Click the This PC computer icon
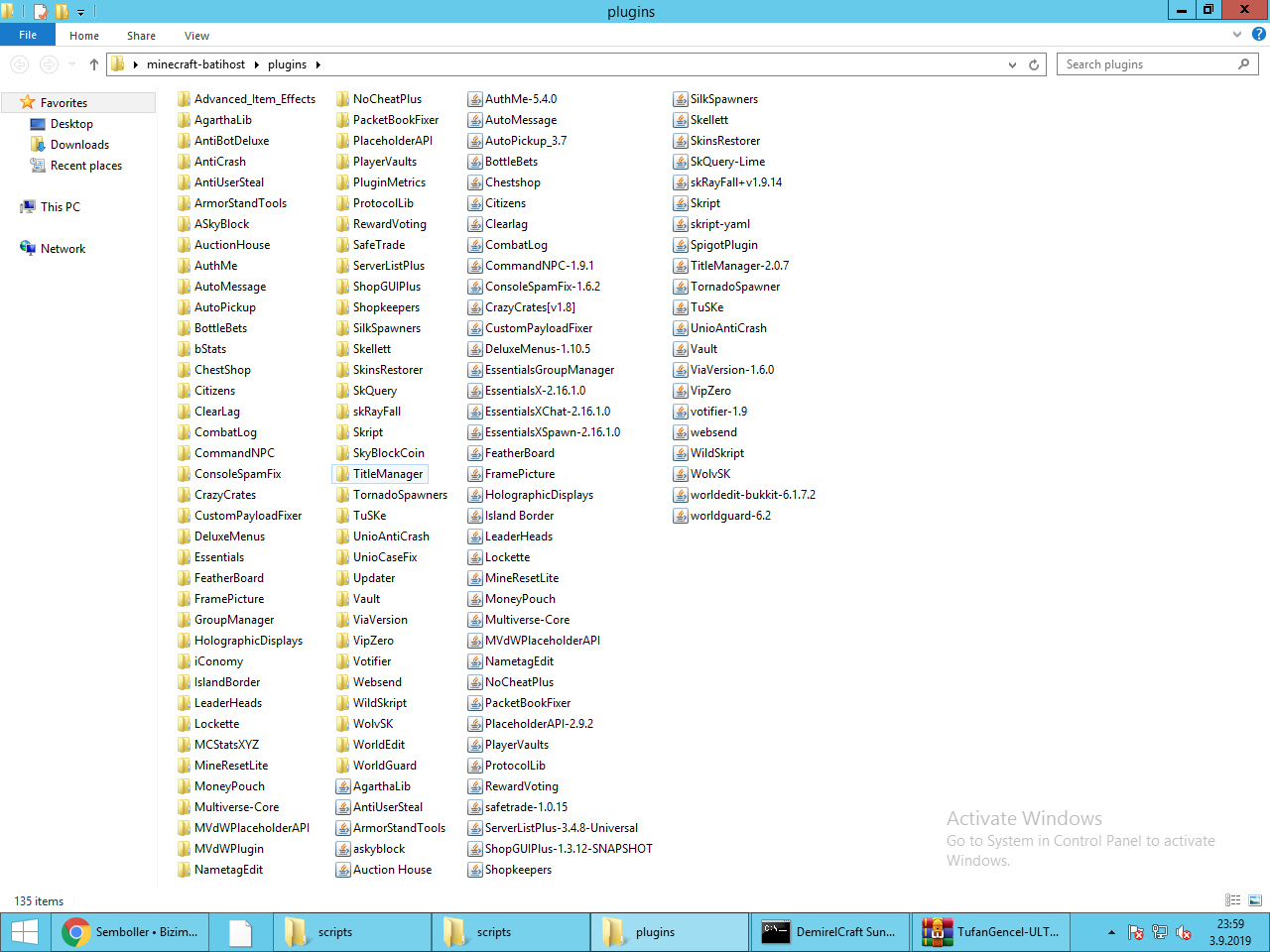 pyautogui.click(x=28, y=207)
